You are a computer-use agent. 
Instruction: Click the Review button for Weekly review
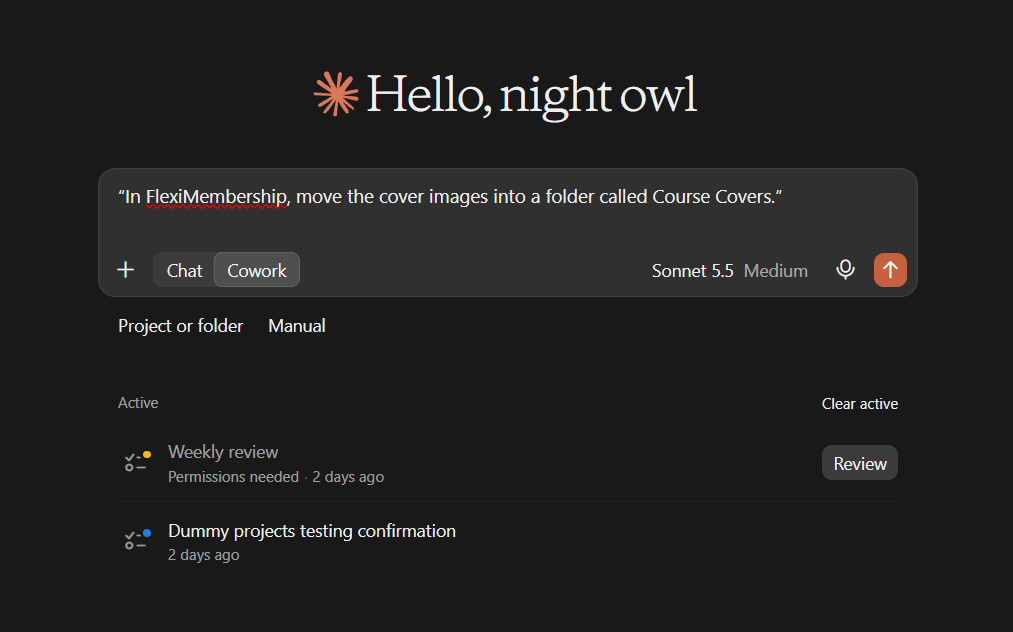[x=859, y=463]
